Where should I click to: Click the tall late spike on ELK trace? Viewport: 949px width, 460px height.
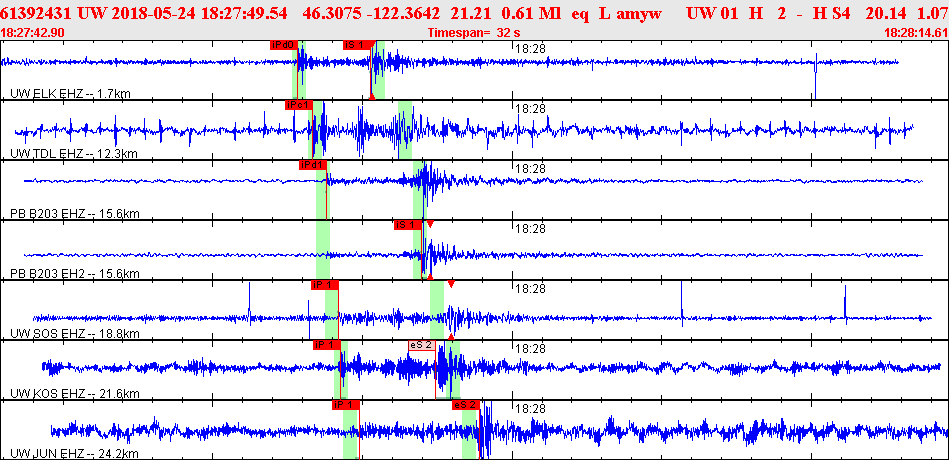pyautogui.click(x=816, y=76)
